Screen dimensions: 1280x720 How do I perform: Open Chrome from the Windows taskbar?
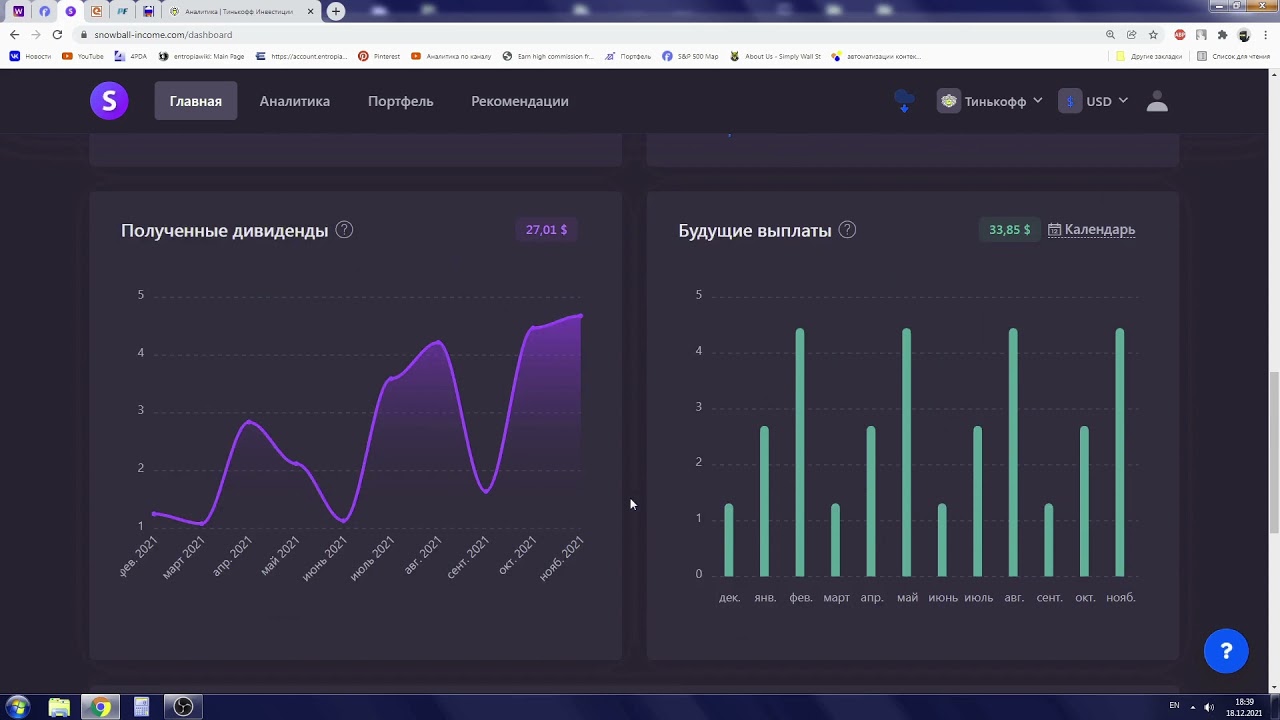100,707
